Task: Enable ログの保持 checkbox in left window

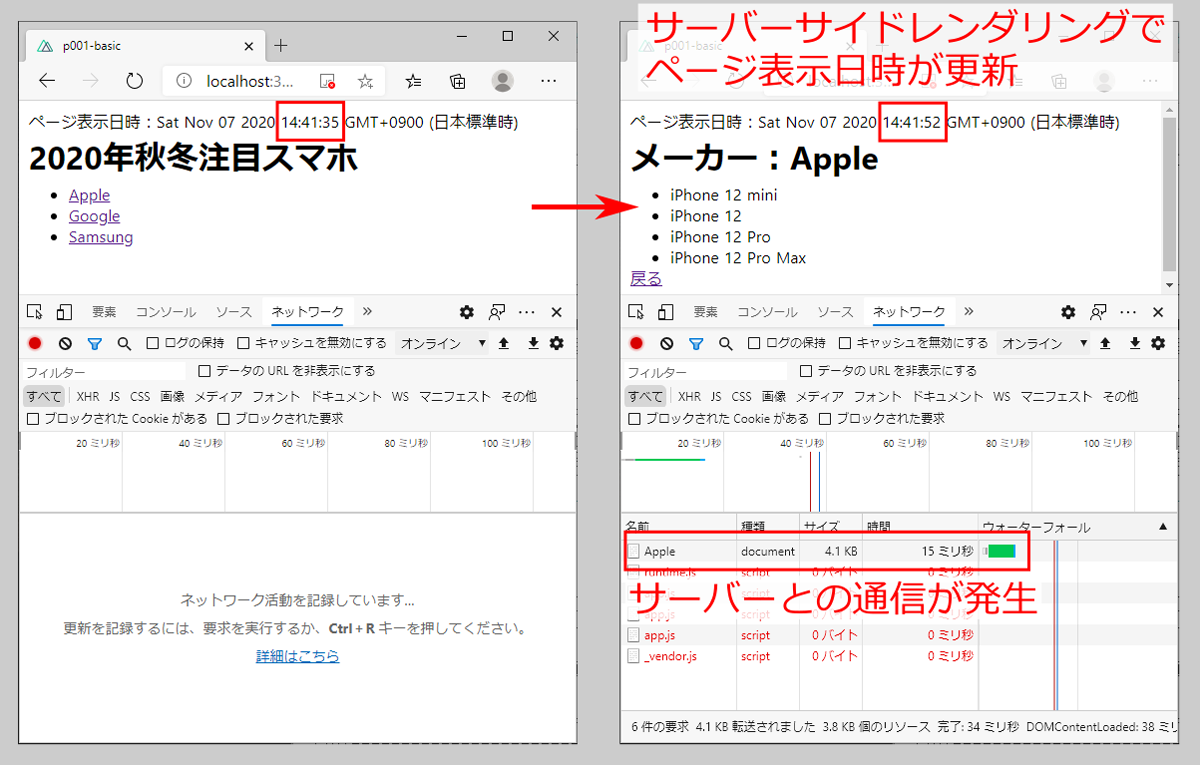Action: [153, 343]
